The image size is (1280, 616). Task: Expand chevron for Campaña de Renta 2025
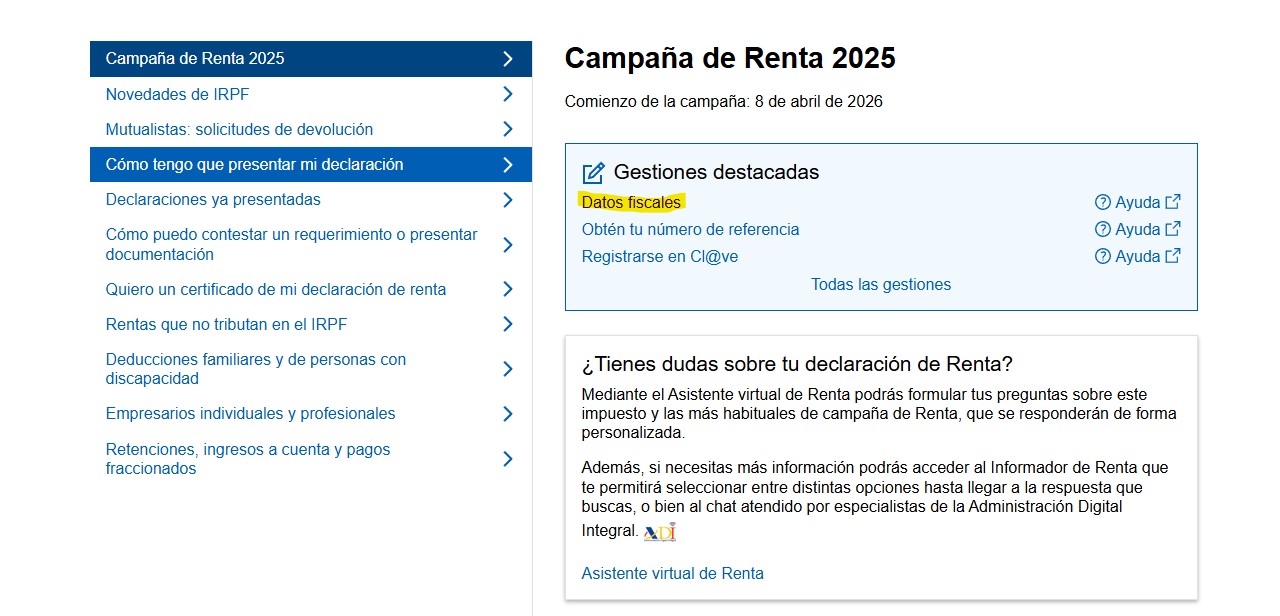click(508, 59)
